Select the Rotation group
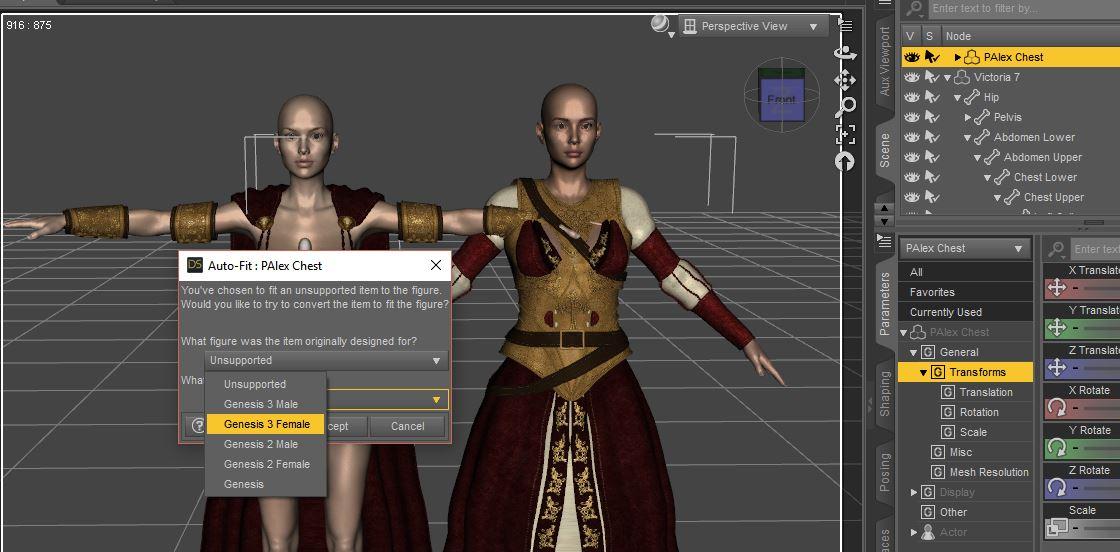This screenshot has width=1120, height=552. click(979, 412)
